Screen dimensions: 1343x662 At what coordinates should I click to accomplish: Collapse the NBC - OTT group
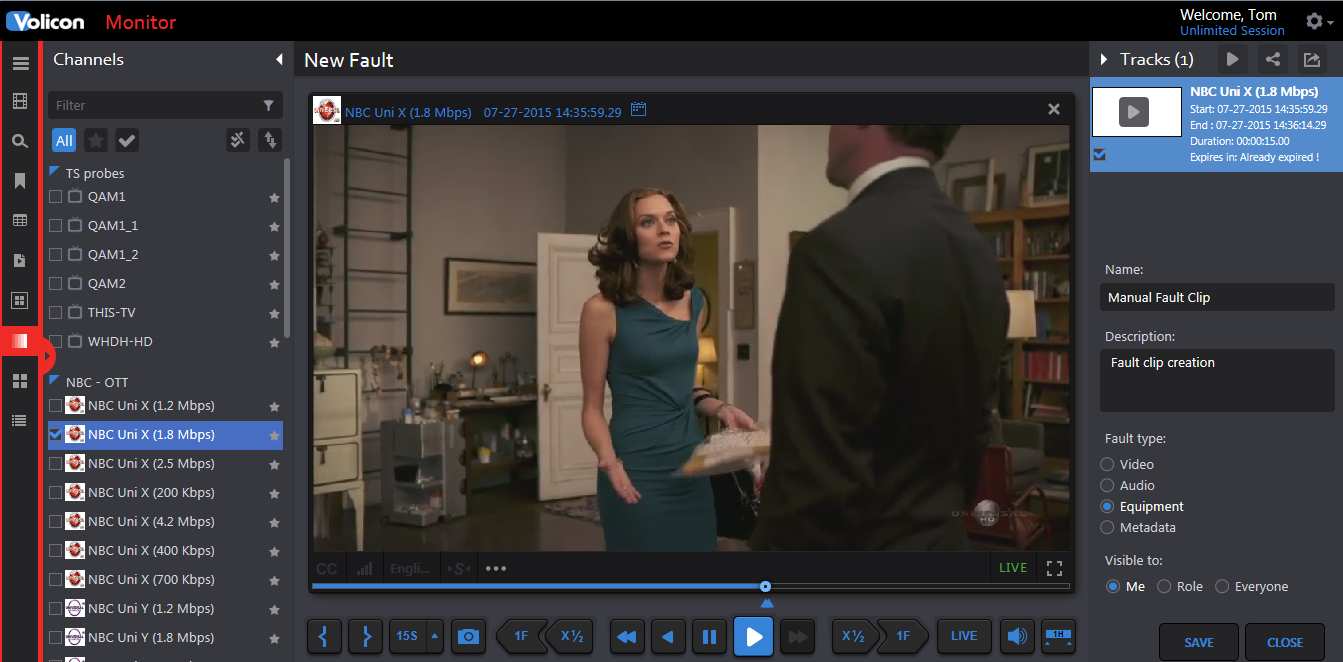coord(54,381)
